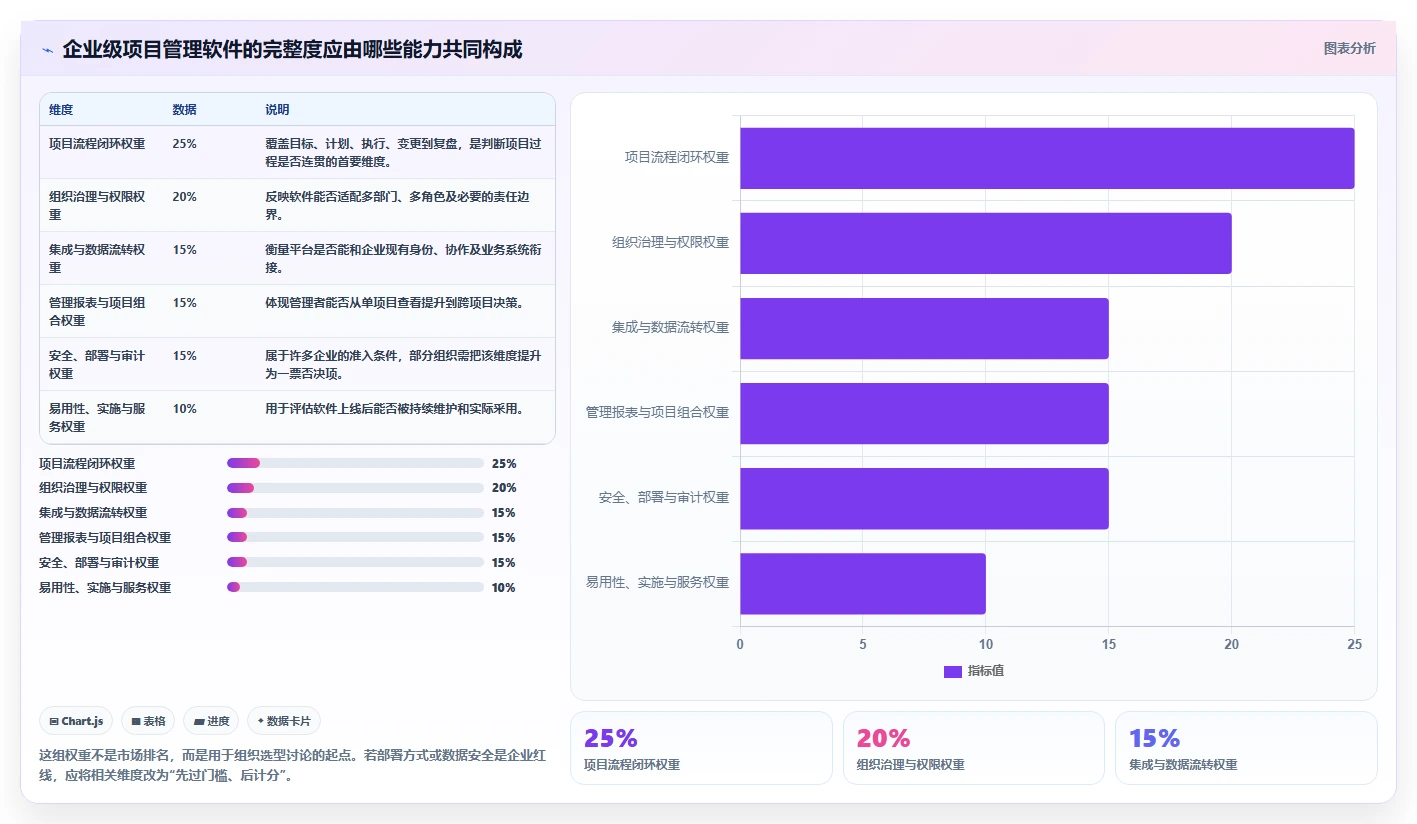This screenshot has height=824, width=1417.
Task: Click the 组织治理与权限权重 progress bar
Action: (355, 488)
